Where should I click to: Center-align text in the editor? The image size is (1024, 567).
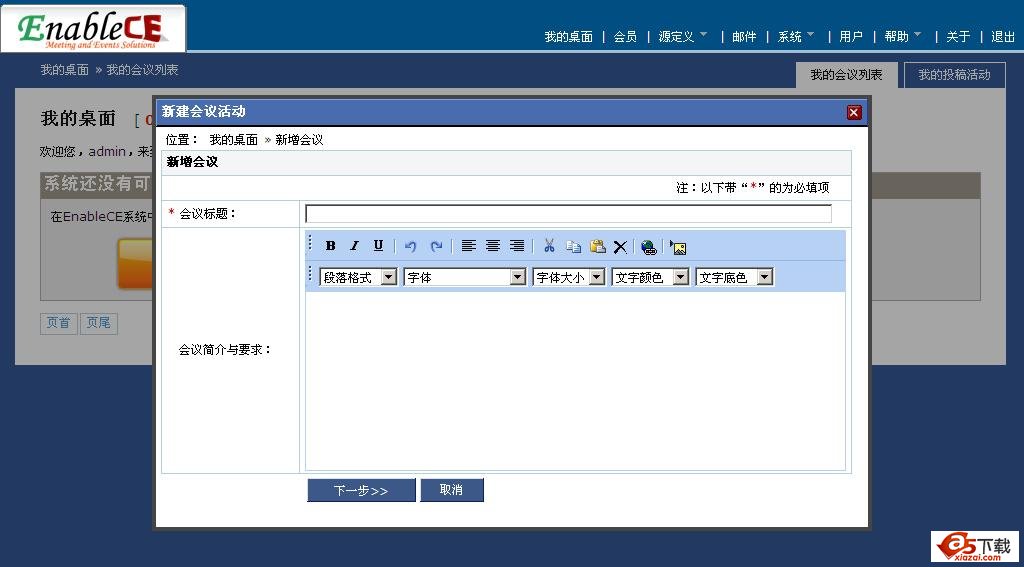point(492,246)
